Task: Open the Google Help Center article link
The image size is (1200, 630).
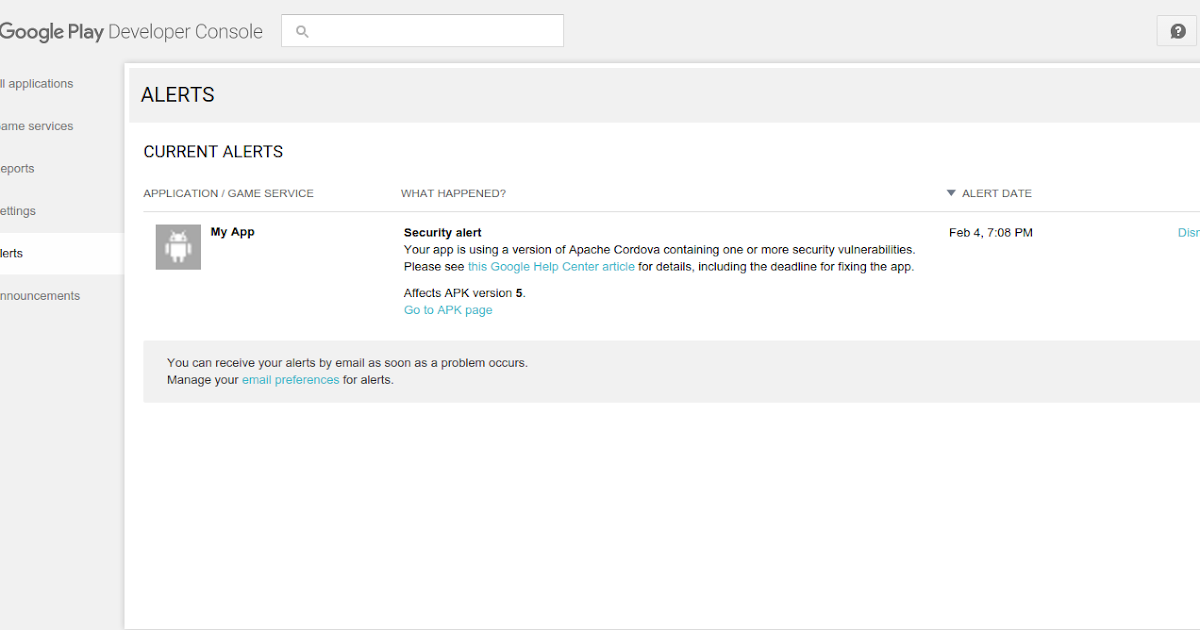Action: pos(551,267)
